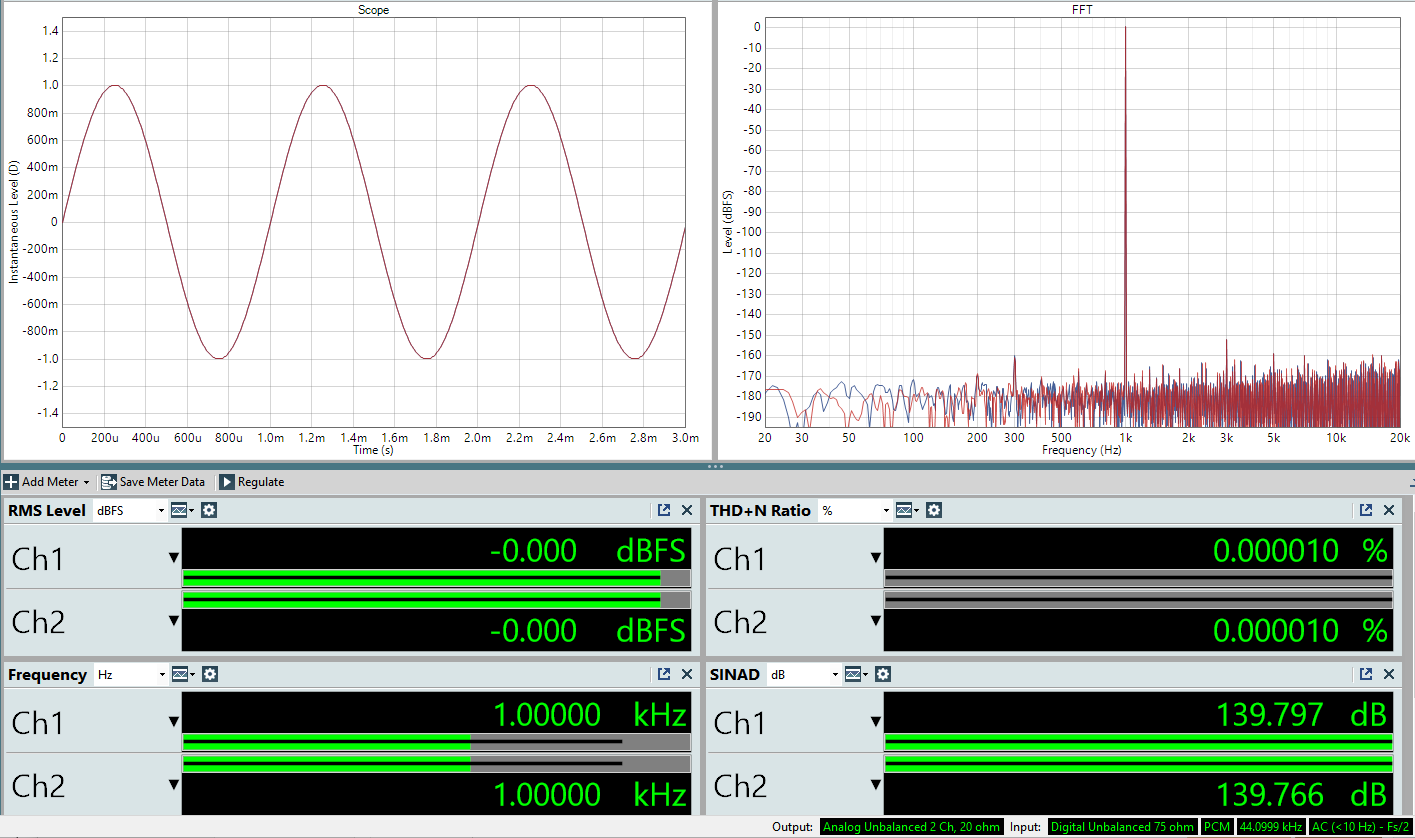
Task: Click Save Meter Data
Action: [153, 482]
